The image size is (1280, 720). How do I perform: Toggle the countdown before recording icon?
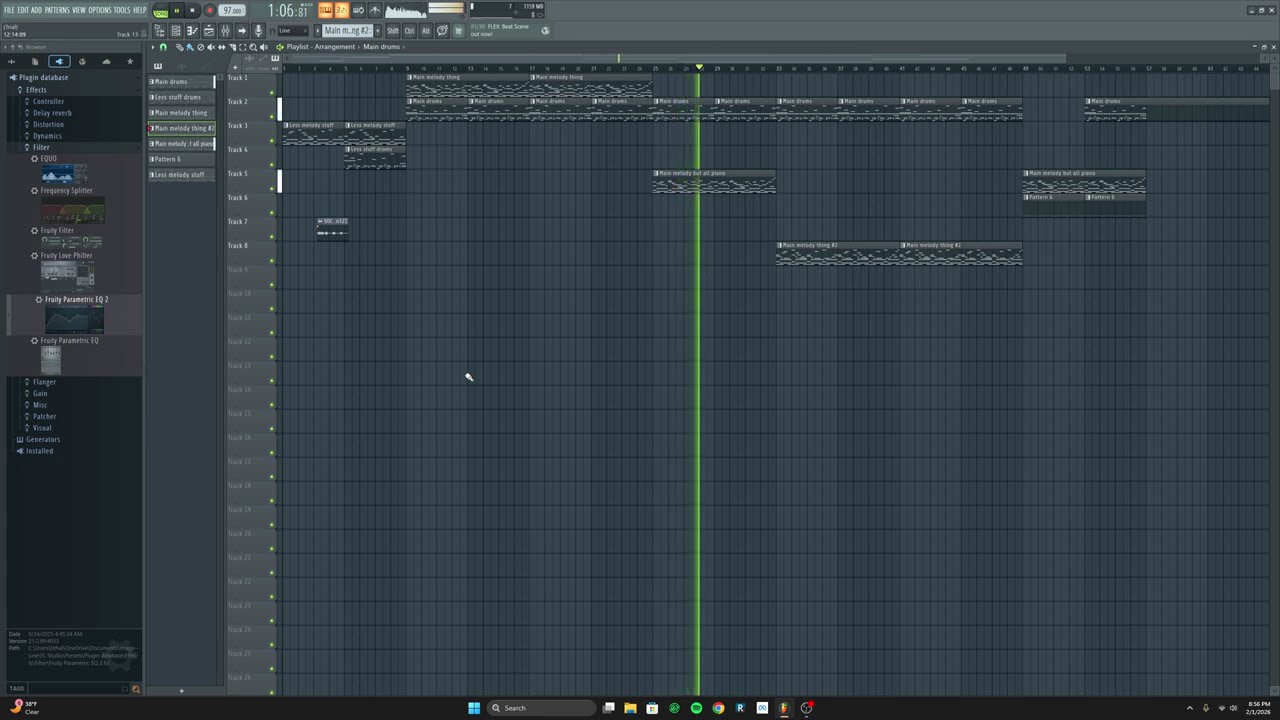point(342,11)
